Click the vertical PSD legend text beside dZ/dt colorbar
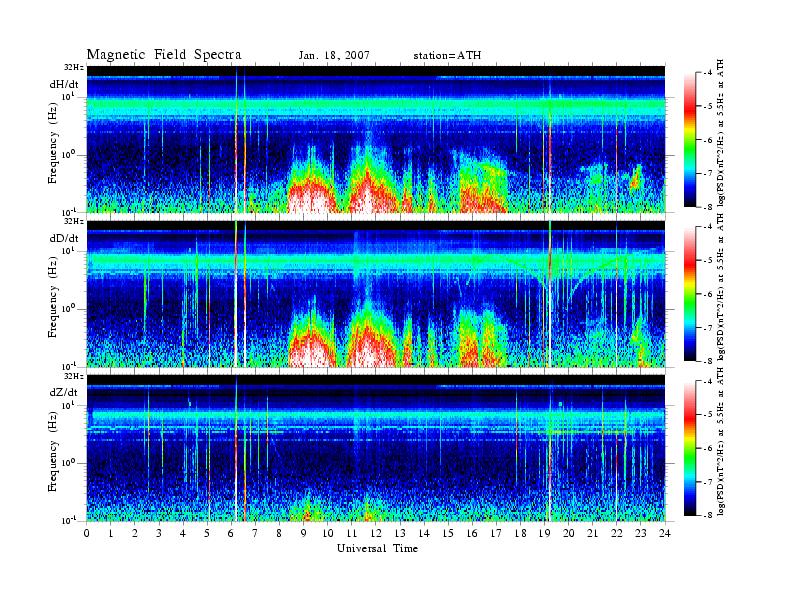 pyautogui.click(x=721, y=441)
